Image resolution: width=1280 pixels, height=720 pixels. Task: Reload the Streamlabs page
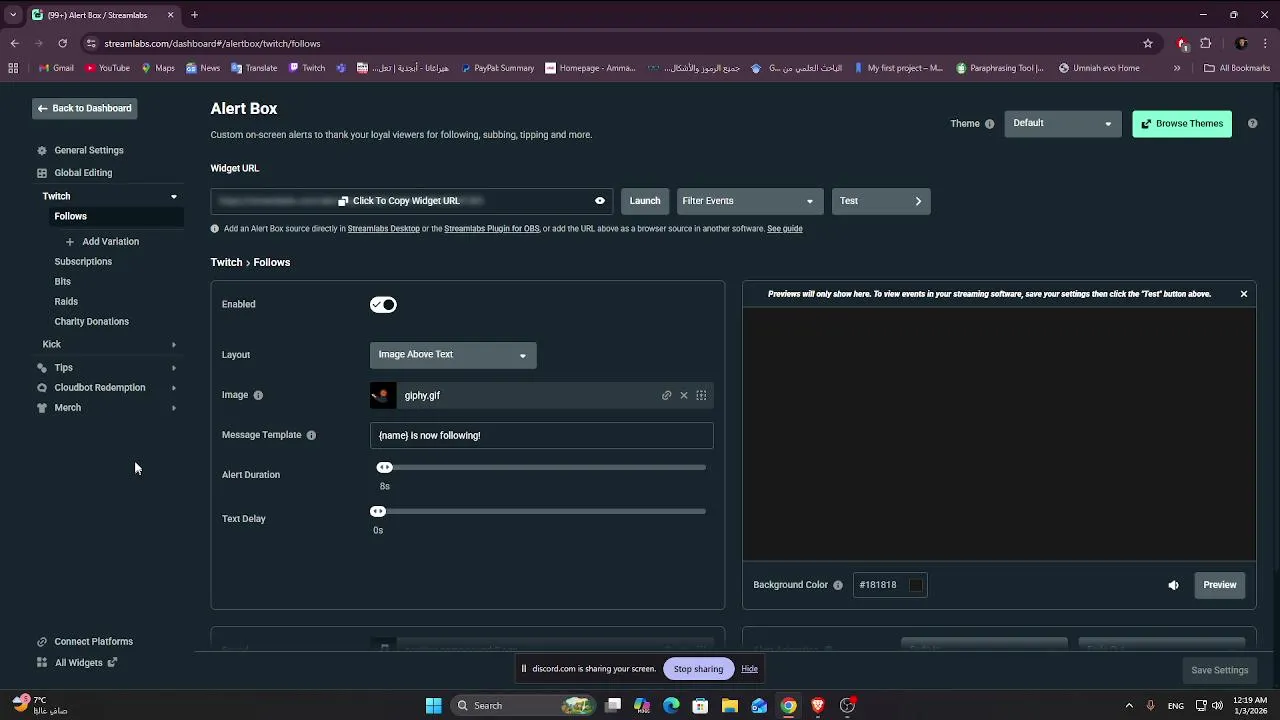[62, 44]
